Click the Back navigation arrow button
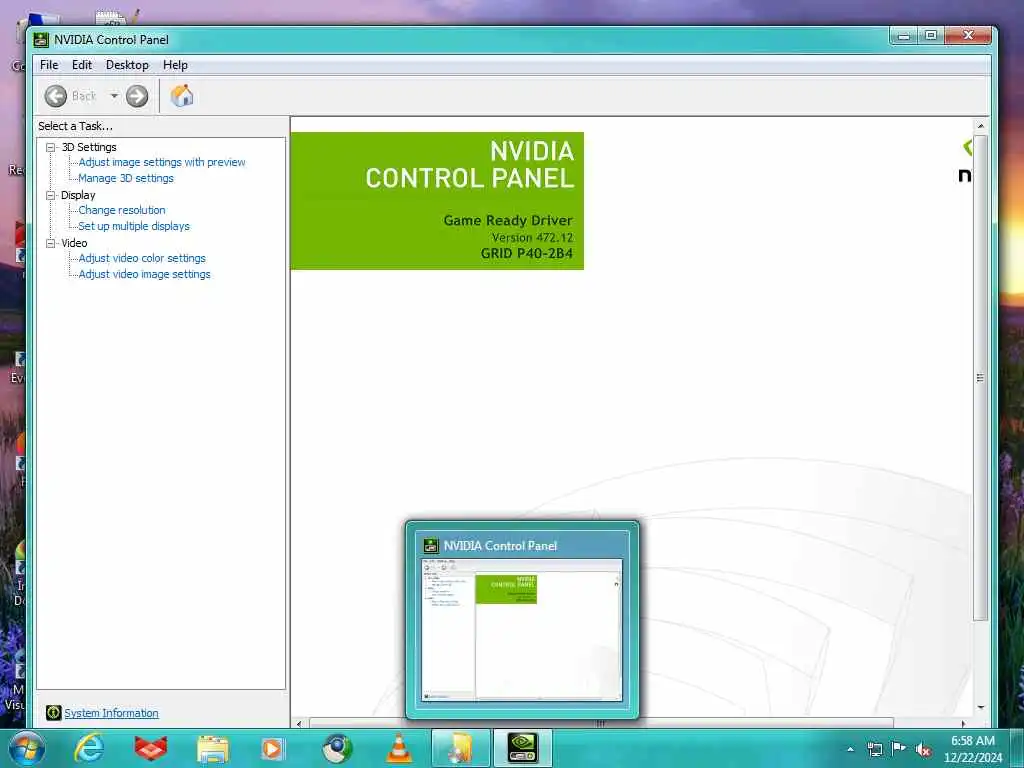 click(x=56, y=96)
